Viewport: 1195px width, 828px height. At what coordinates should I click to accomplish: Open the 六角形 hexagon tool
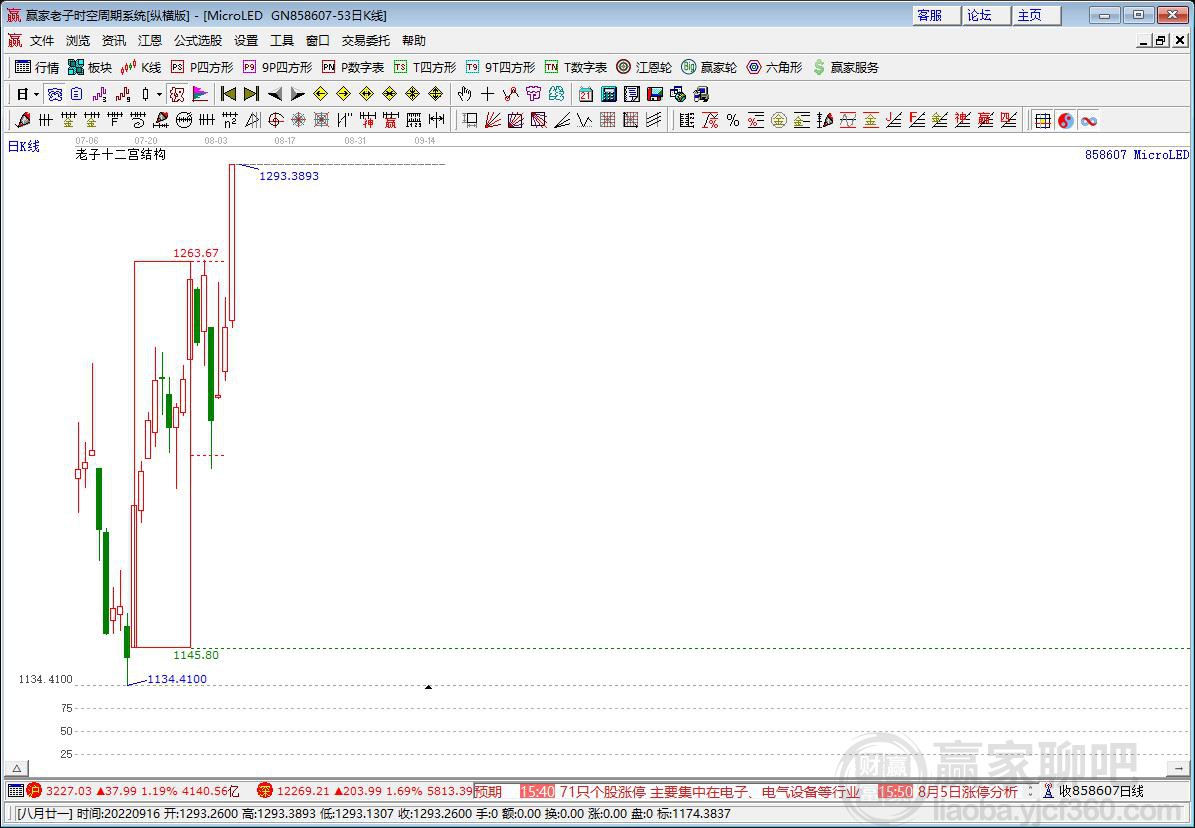(774, 67)
